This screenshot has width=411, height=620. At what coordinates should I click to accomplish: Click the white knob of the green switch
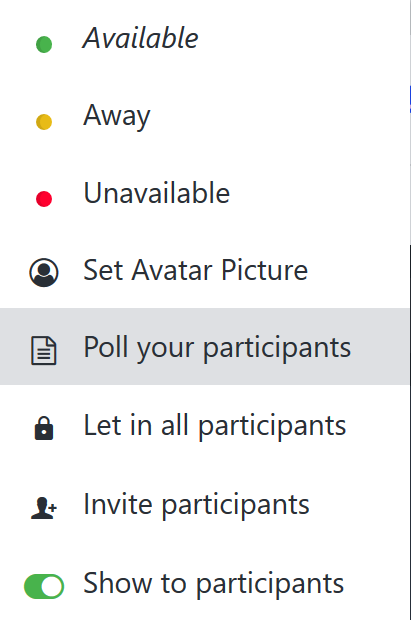pos(52,586)
